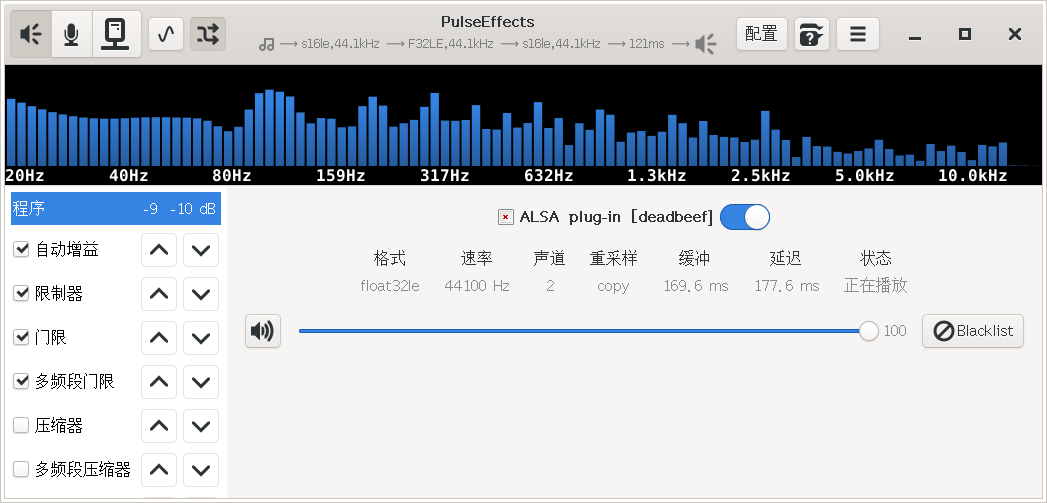
Task: Select the 门限 effect label
Action: pyautogui.click(x=51, y=338)
